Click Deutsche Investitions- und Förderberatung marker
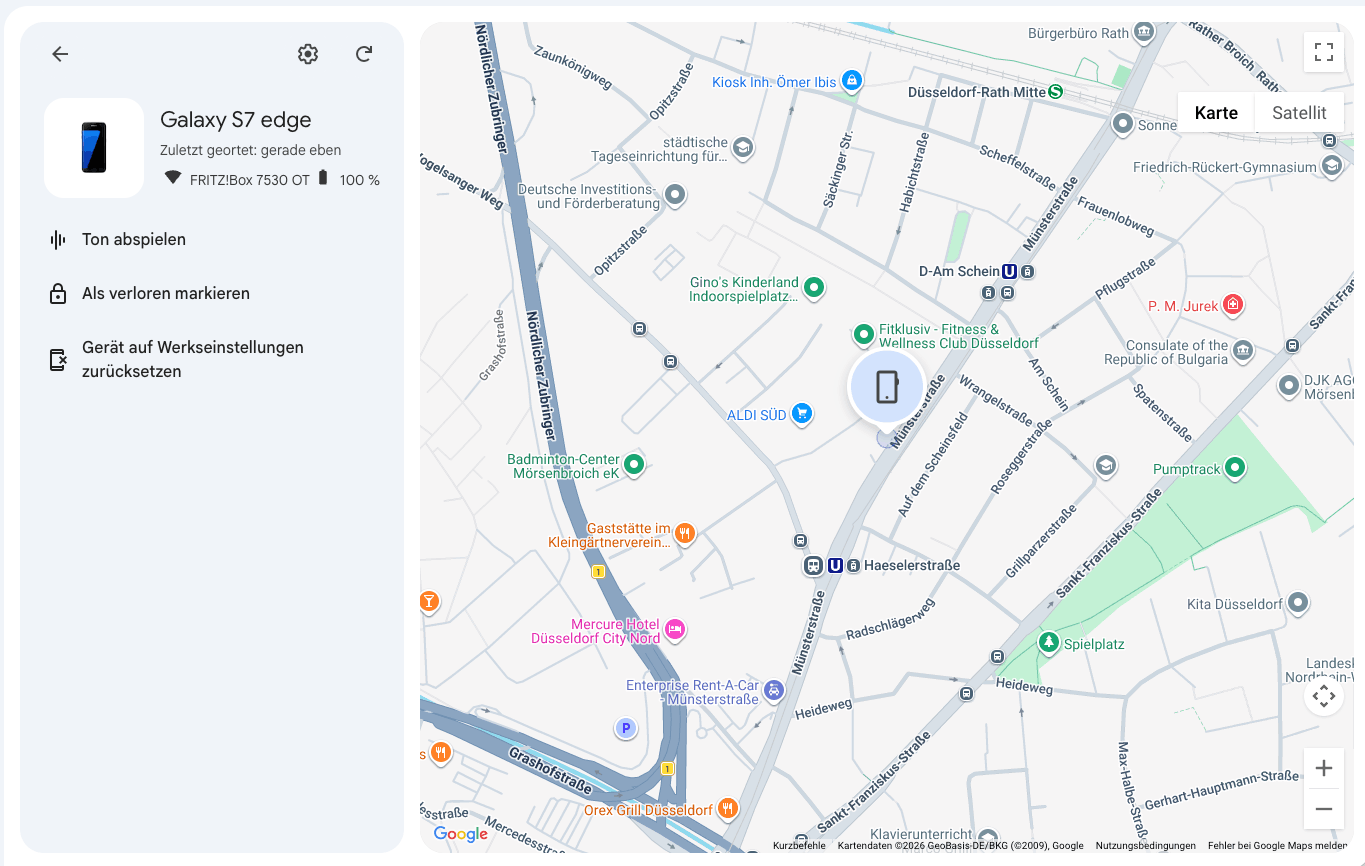Viewport: 1365px width, 866px height. [x=676, y=194]
